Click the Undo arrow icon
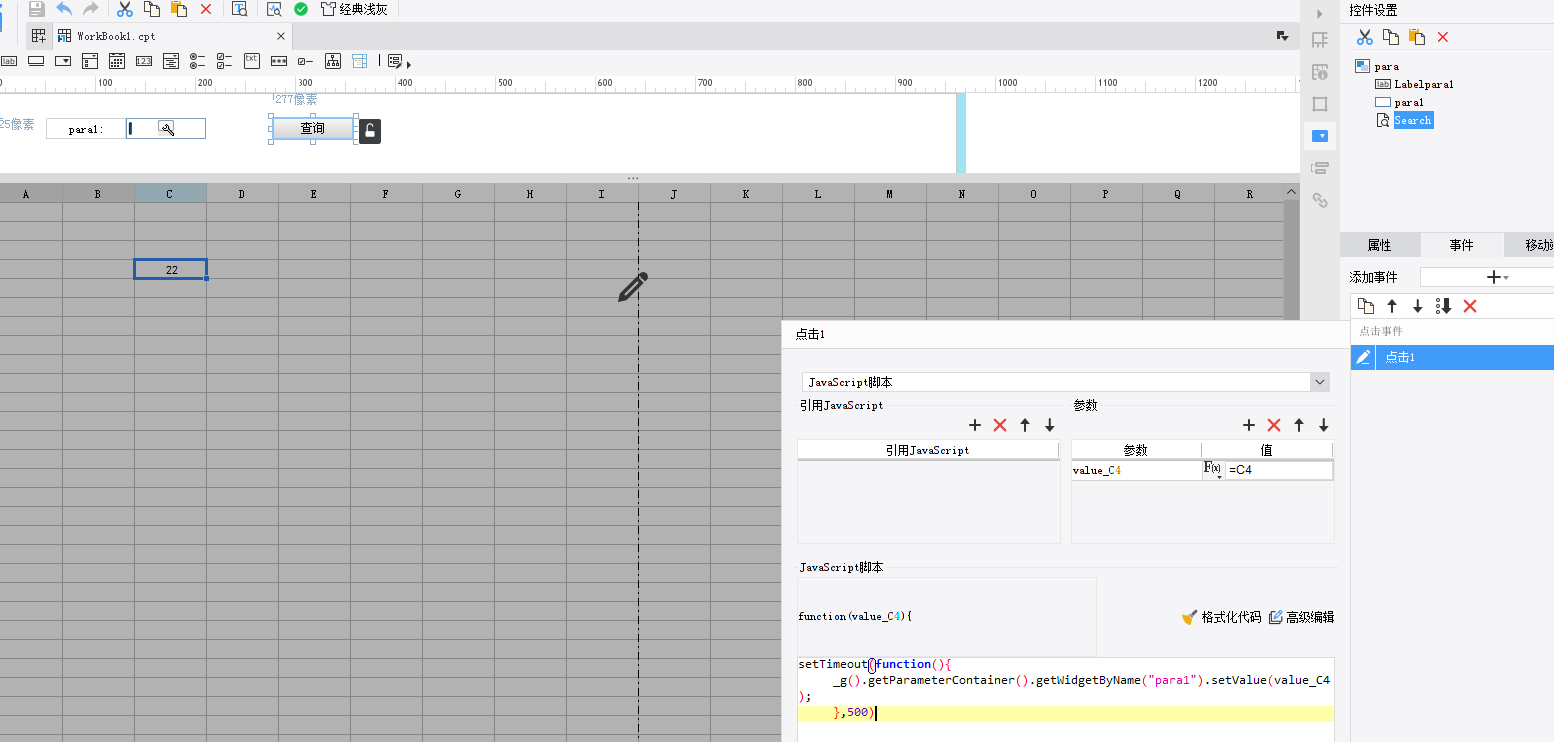Screen dimensions: 1554x742 (64, 9)
